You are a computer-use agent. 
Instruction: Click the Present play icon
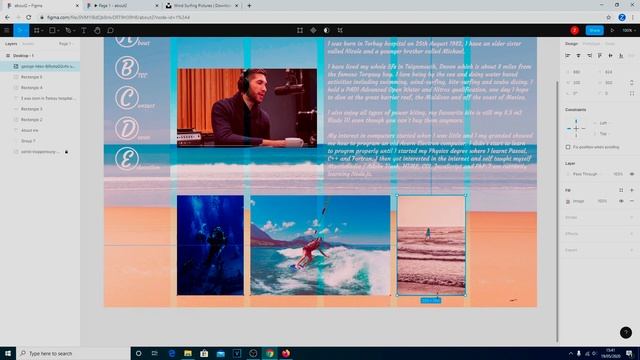[x=612, y=30]
